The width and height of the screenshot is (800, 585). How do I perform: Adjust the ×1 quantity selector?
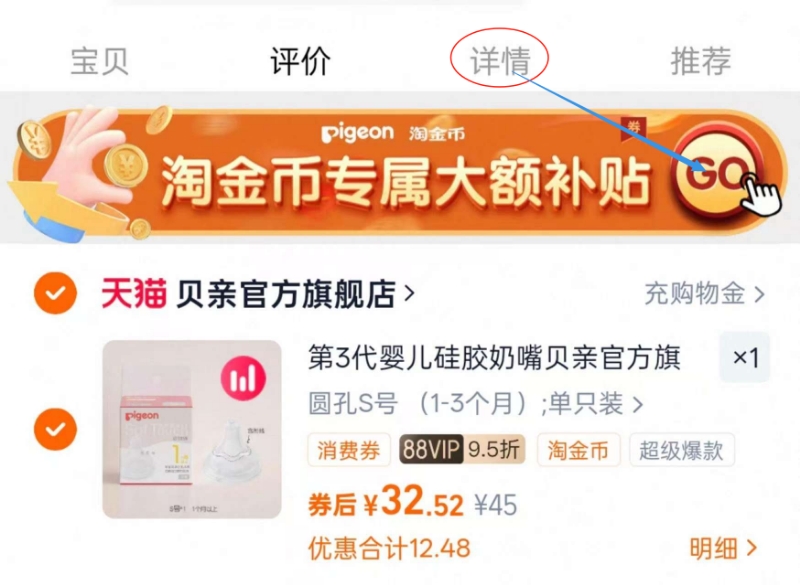pyautogui.click(x=744, y=357)
